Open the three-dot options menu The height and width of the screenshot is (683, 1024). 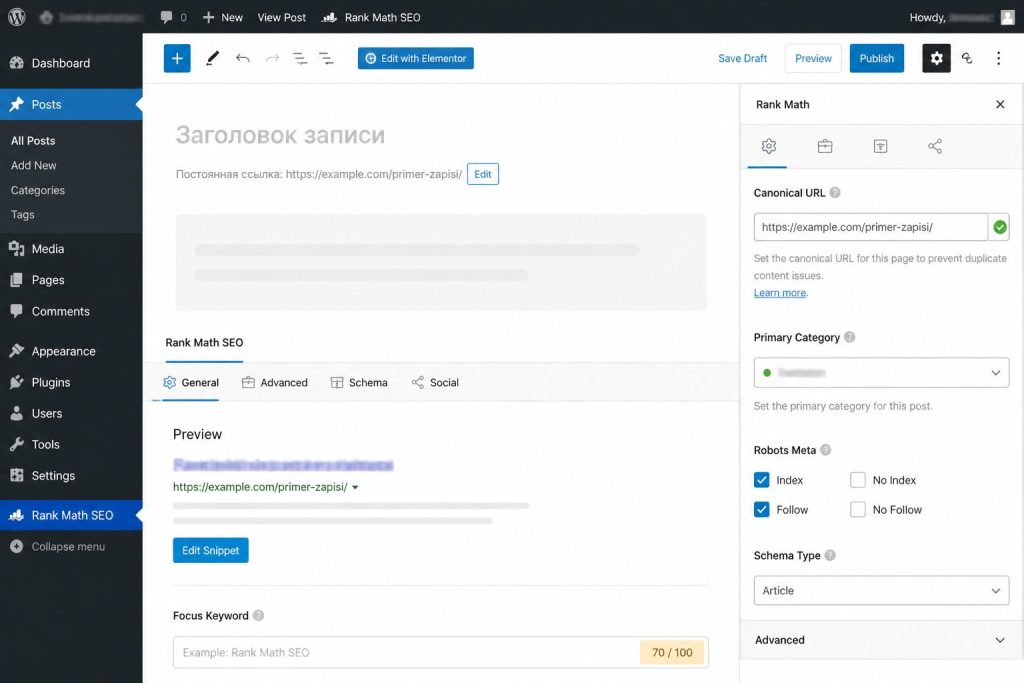[999, 58]
